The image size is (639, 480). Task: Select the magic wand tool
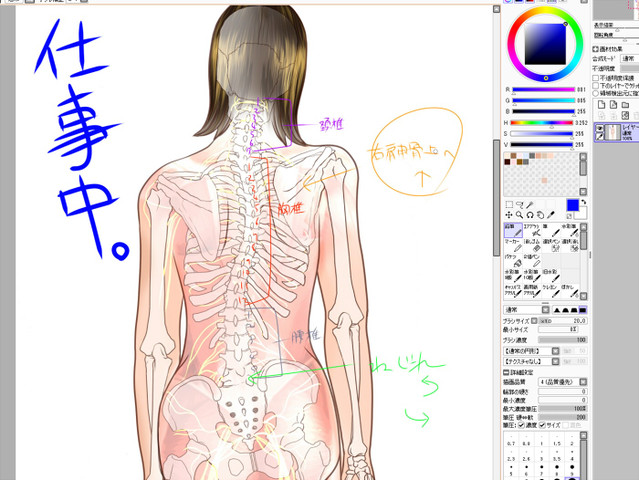point(530,205)
